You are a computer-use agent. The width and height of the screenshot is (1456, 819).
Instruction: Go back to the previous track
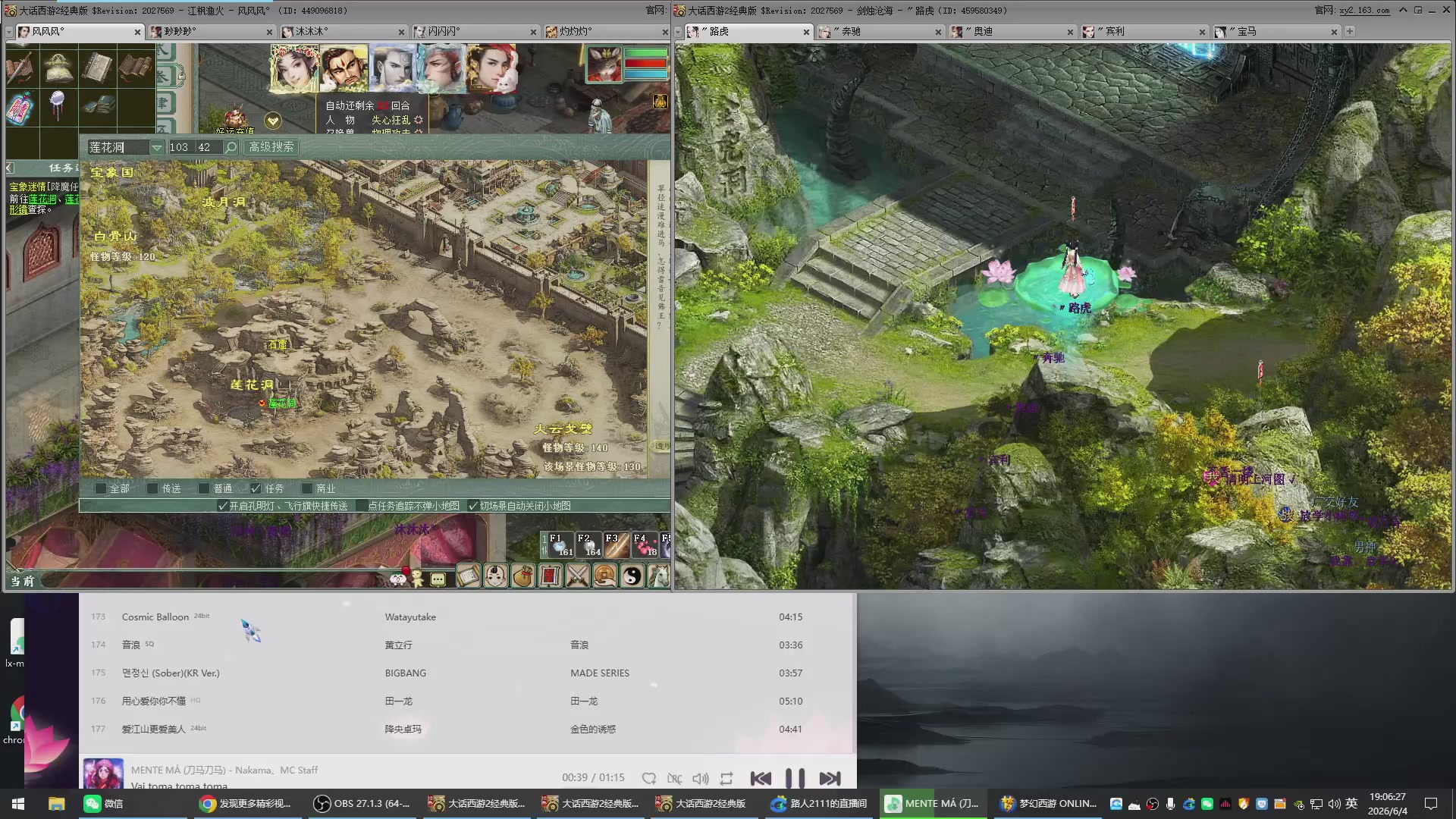point(761,778)
